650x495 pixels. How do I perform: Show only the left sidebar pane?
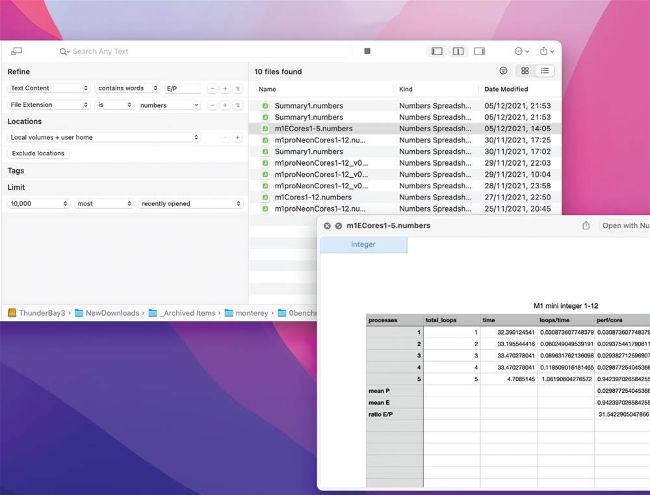pos(437,51)
